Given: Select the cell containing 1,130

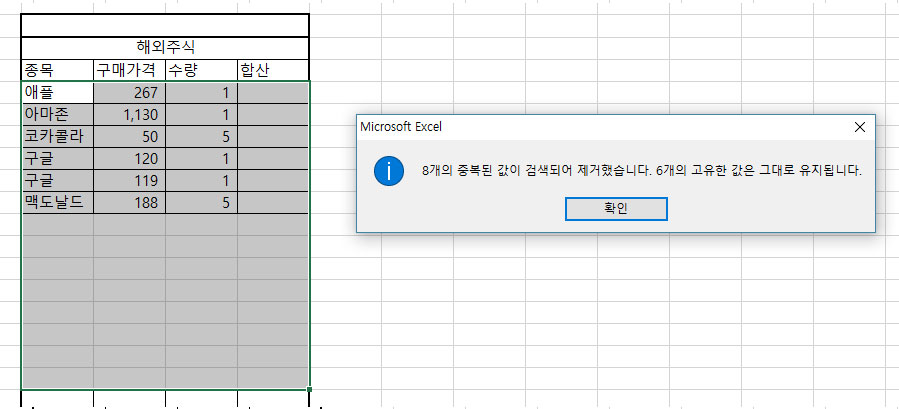Looking at the screenshot, I should tap(129, 115).
